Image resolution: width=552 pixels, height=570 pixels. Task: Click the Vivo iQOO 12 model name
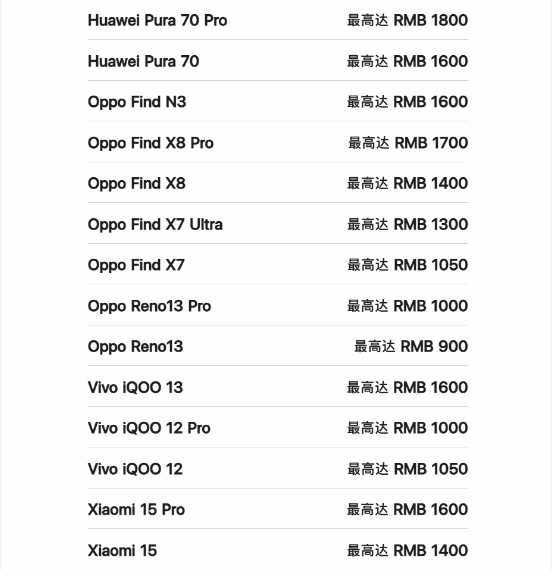coord(135,469)
